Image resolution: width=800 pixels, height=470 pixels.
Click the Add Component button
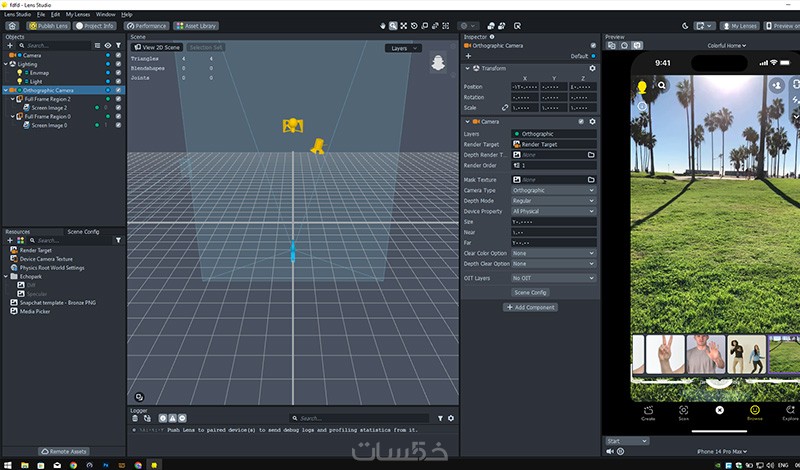click(x=531, y=307)
